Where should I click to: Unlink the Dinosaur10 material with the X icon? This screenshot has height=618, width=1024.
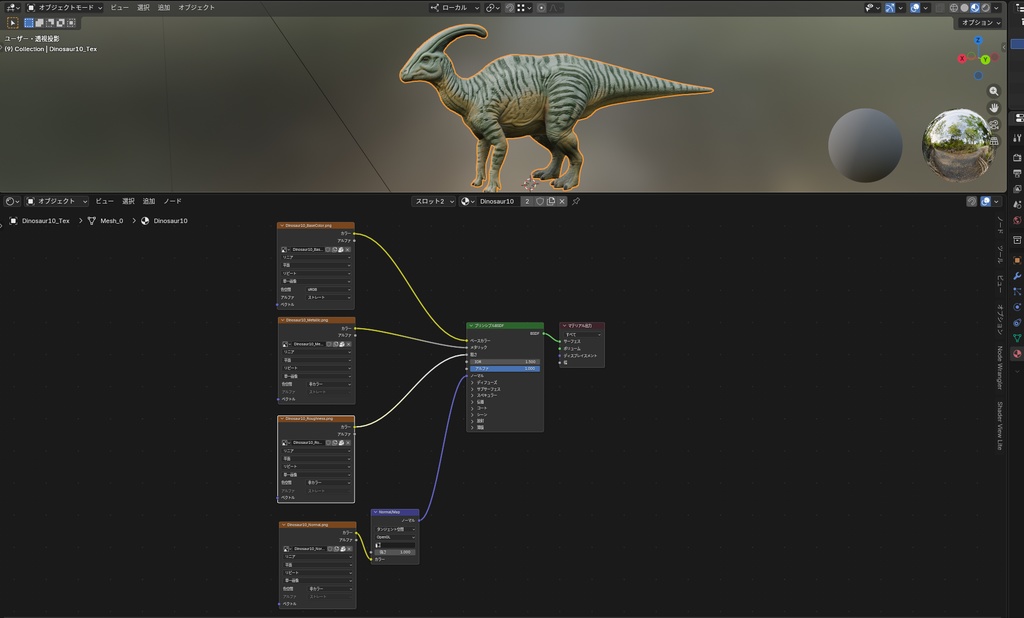562,201
